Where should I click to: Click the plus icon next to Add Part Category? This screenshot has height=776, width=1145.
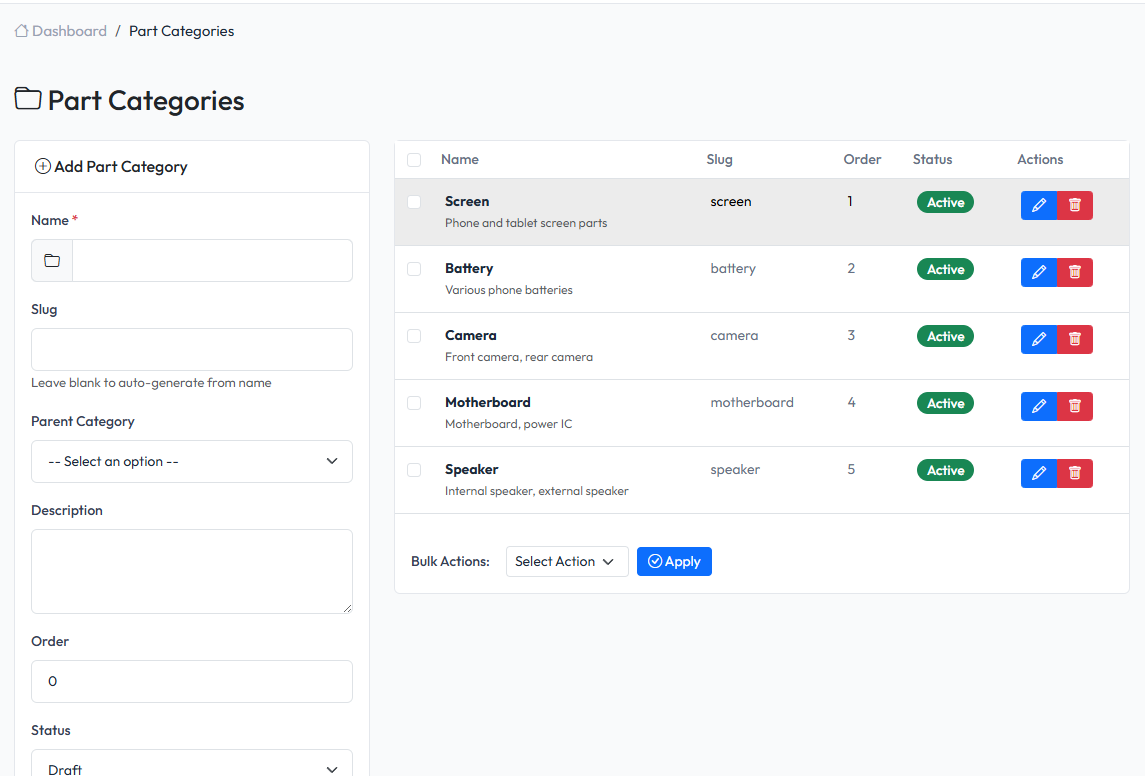pos(43,166)
